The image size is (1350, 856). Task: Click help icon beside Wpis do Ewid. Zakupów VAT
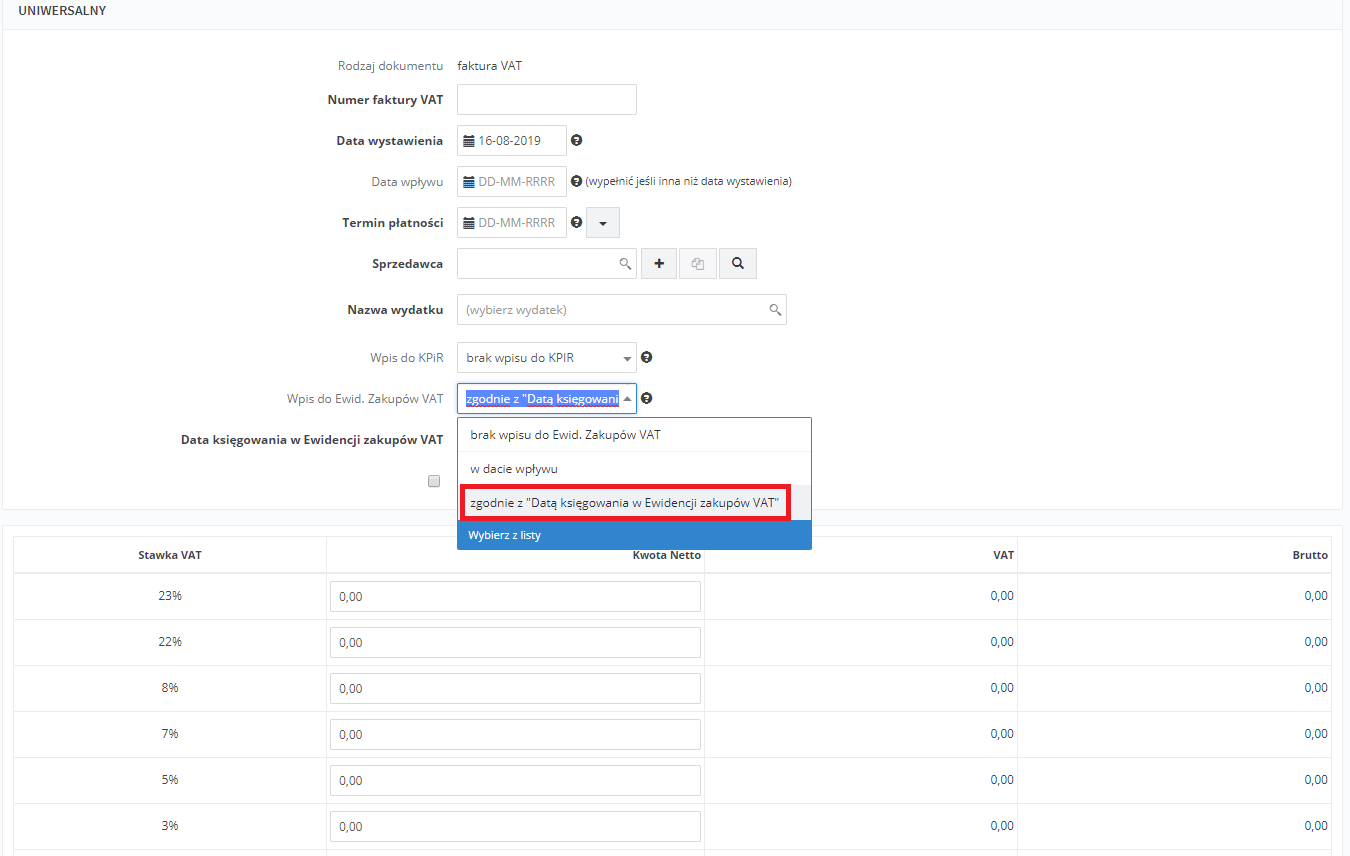[647, 398]
